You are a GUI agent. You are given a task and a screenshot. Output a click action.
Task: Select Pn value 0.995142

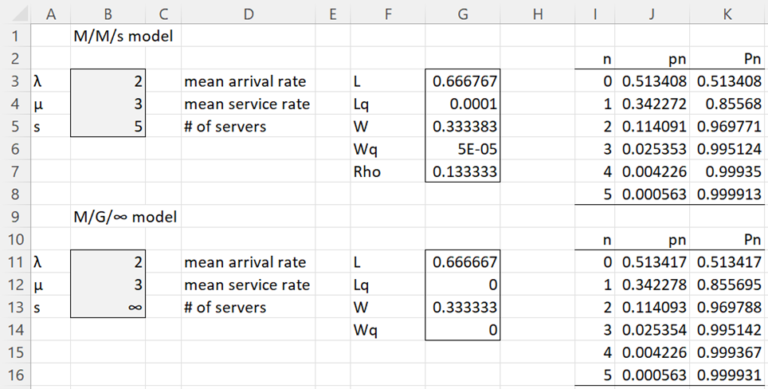coord(727,330)
